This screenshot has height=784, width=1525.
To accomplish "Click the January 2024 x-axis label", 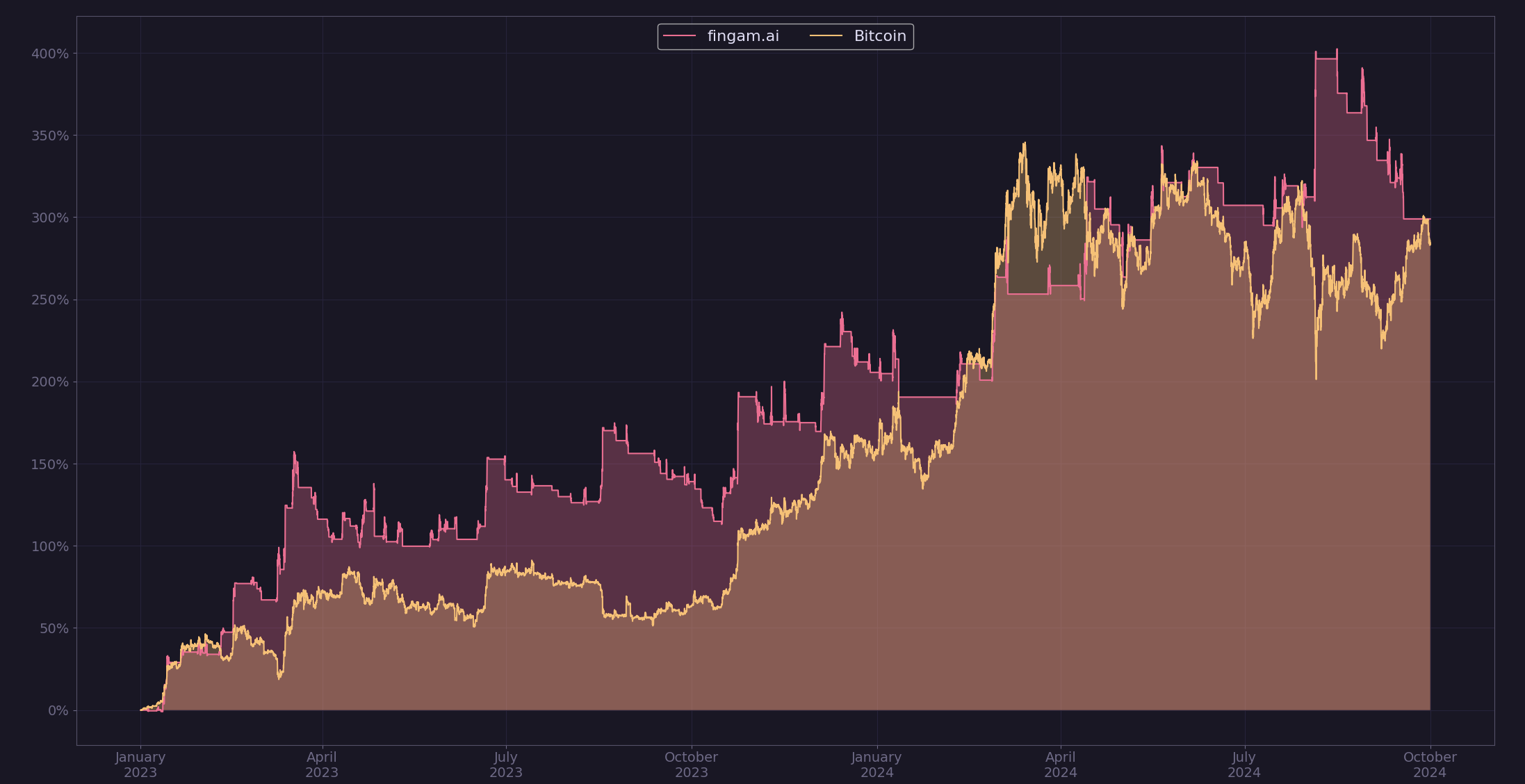I will pos(876,765).
